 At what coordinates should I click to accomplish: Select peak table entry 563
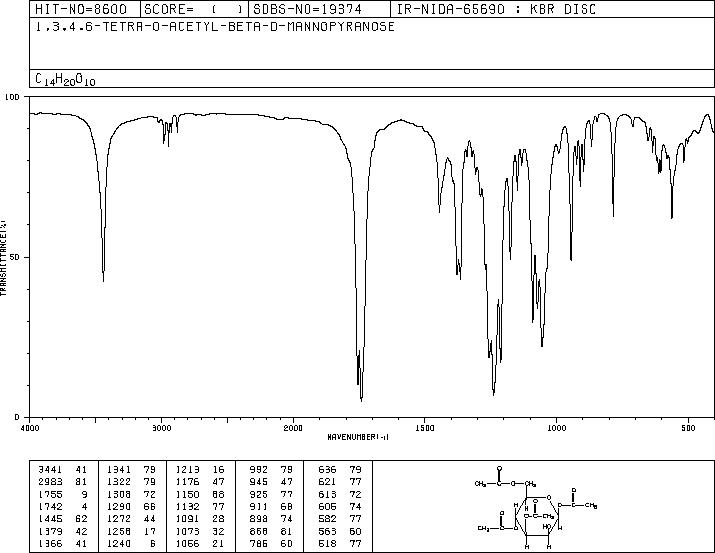(340, 531)
